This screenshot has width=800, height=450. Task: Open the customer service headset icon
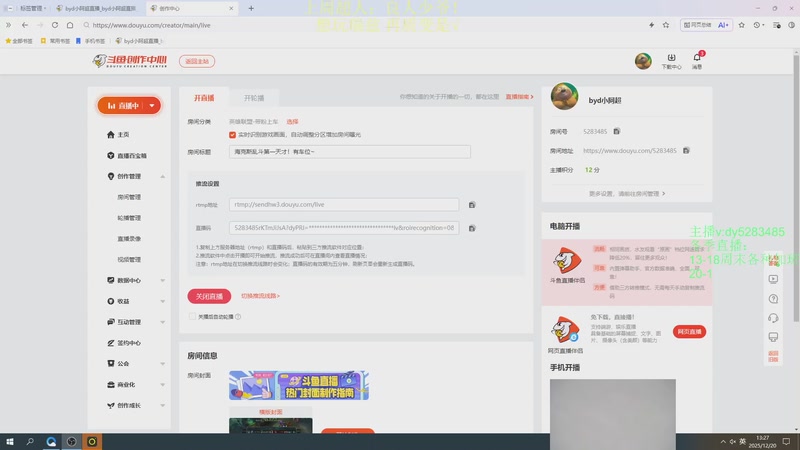pos(773,318)
